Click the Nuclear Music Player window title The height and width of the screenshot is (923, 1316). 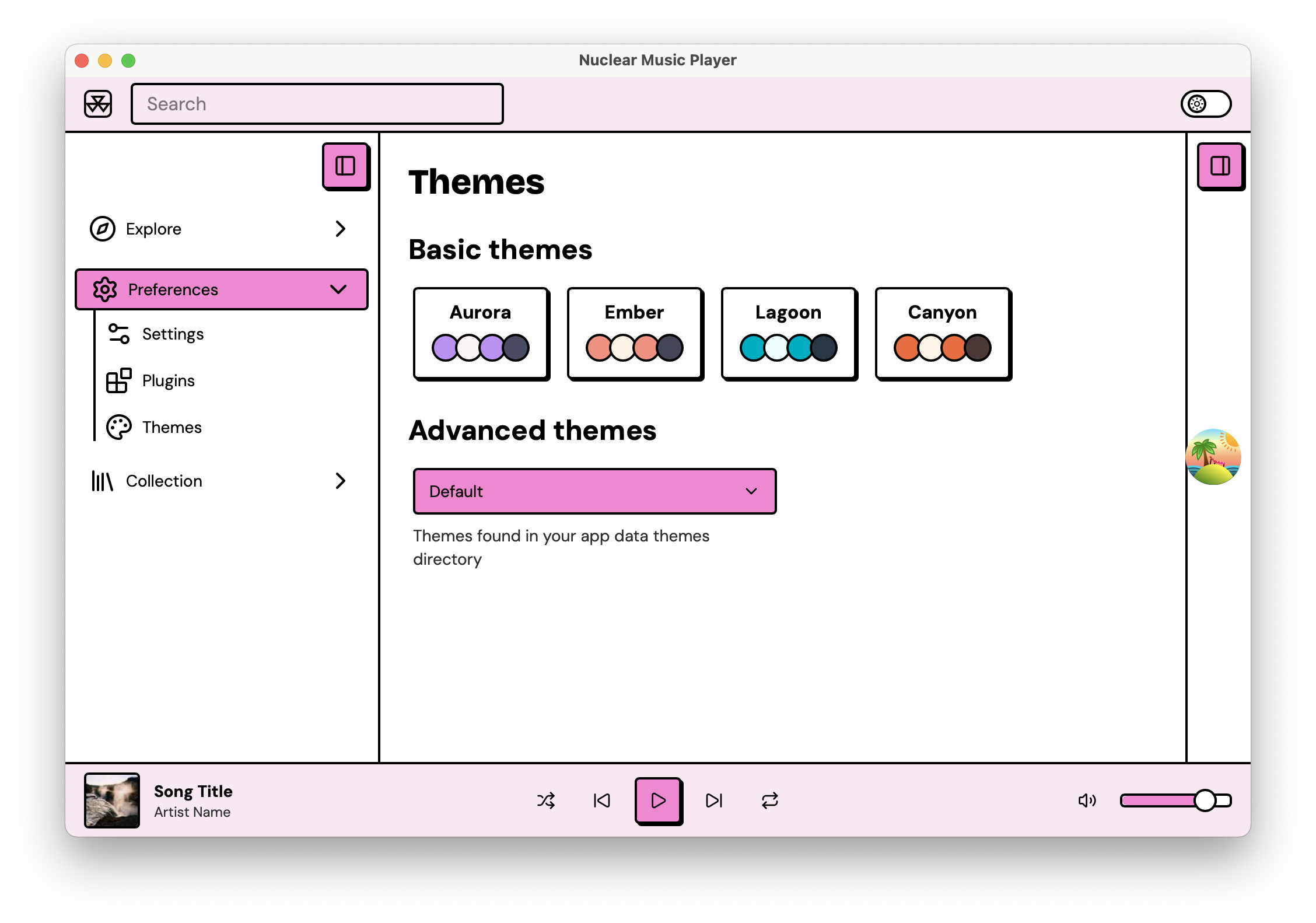tap(657, 60)
